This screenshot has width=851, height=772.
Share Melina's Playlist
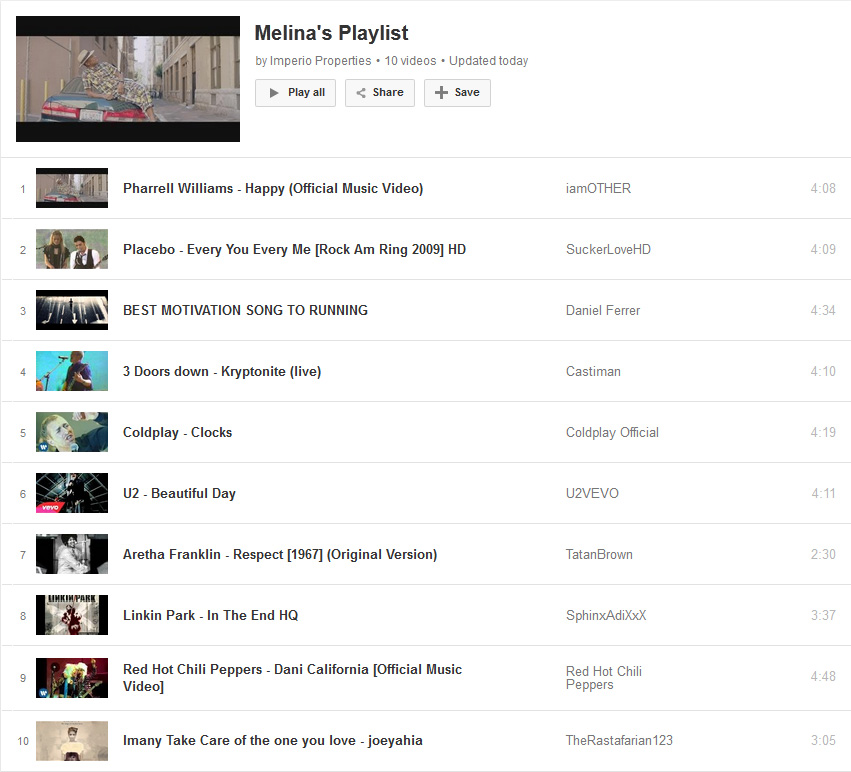[x=380, y=93]
